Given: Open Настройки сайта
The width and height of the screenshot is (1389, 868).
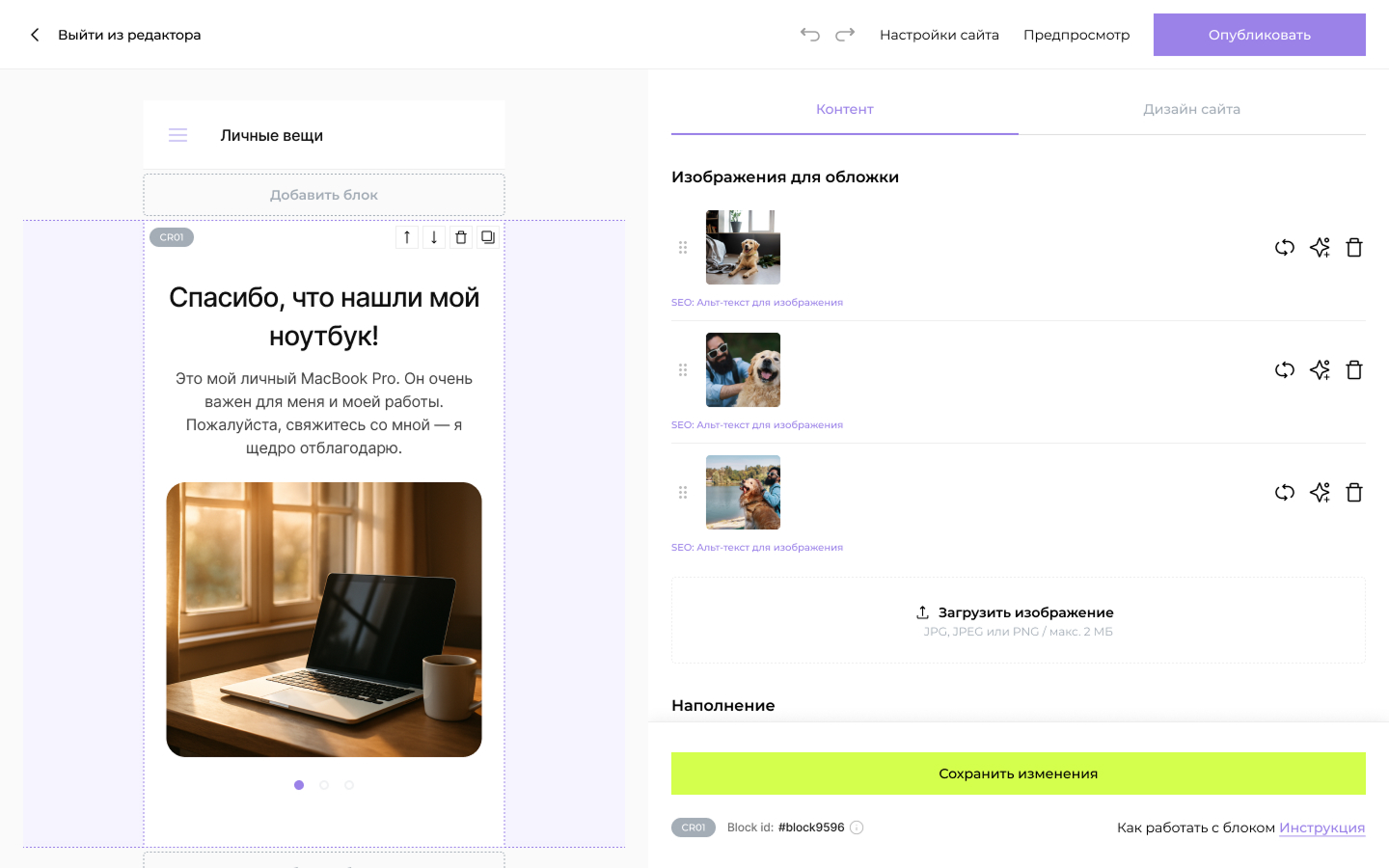Looking at the screenshot, I should (939, 35).
